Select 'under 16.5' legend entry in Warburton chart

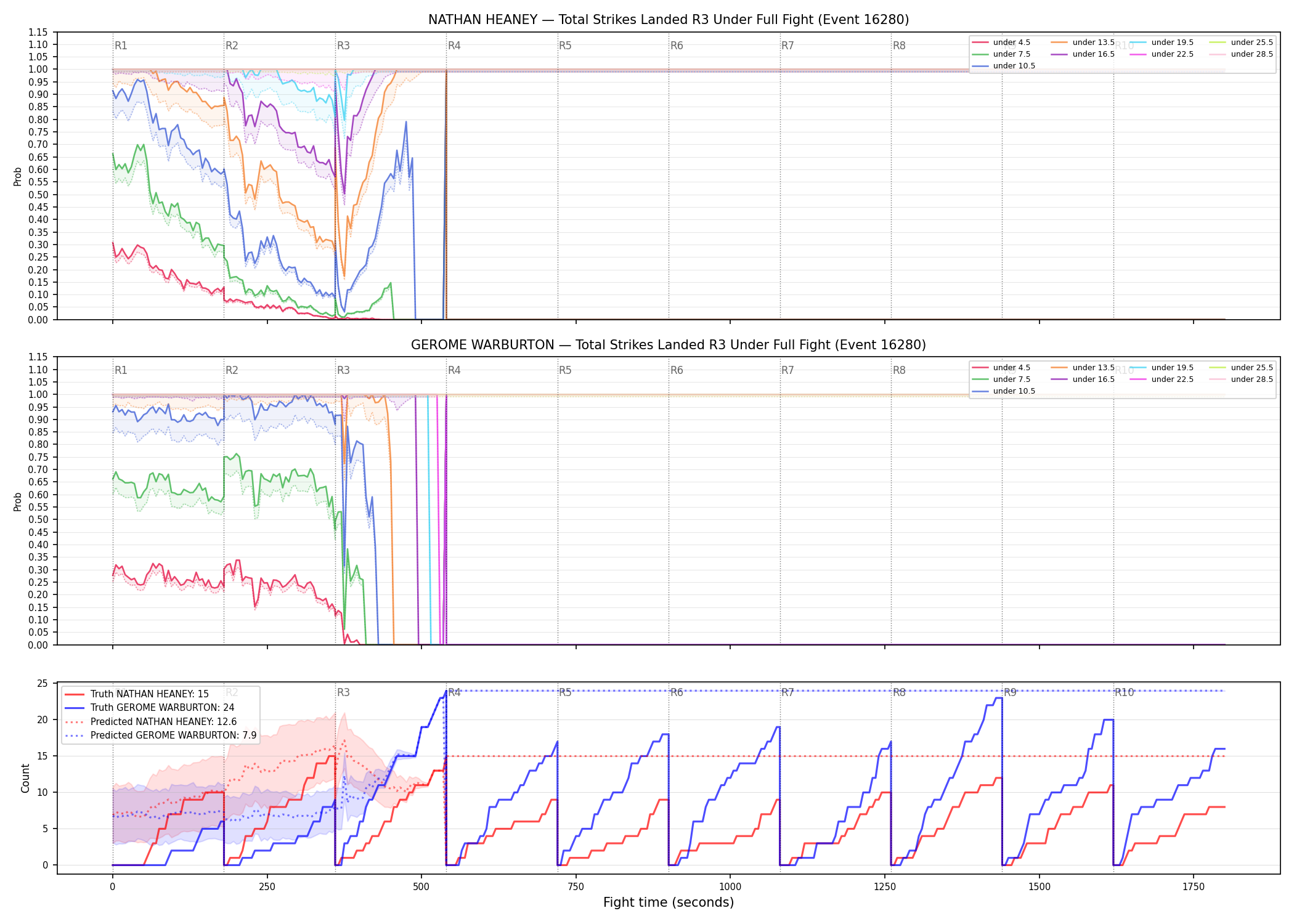point(1083,379)
